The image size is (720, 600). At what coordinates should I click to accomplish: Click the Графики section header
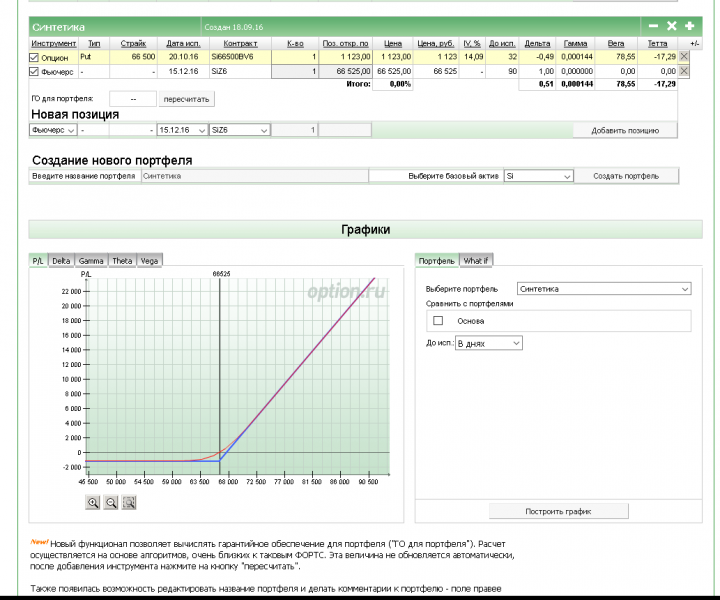(366, 230)
